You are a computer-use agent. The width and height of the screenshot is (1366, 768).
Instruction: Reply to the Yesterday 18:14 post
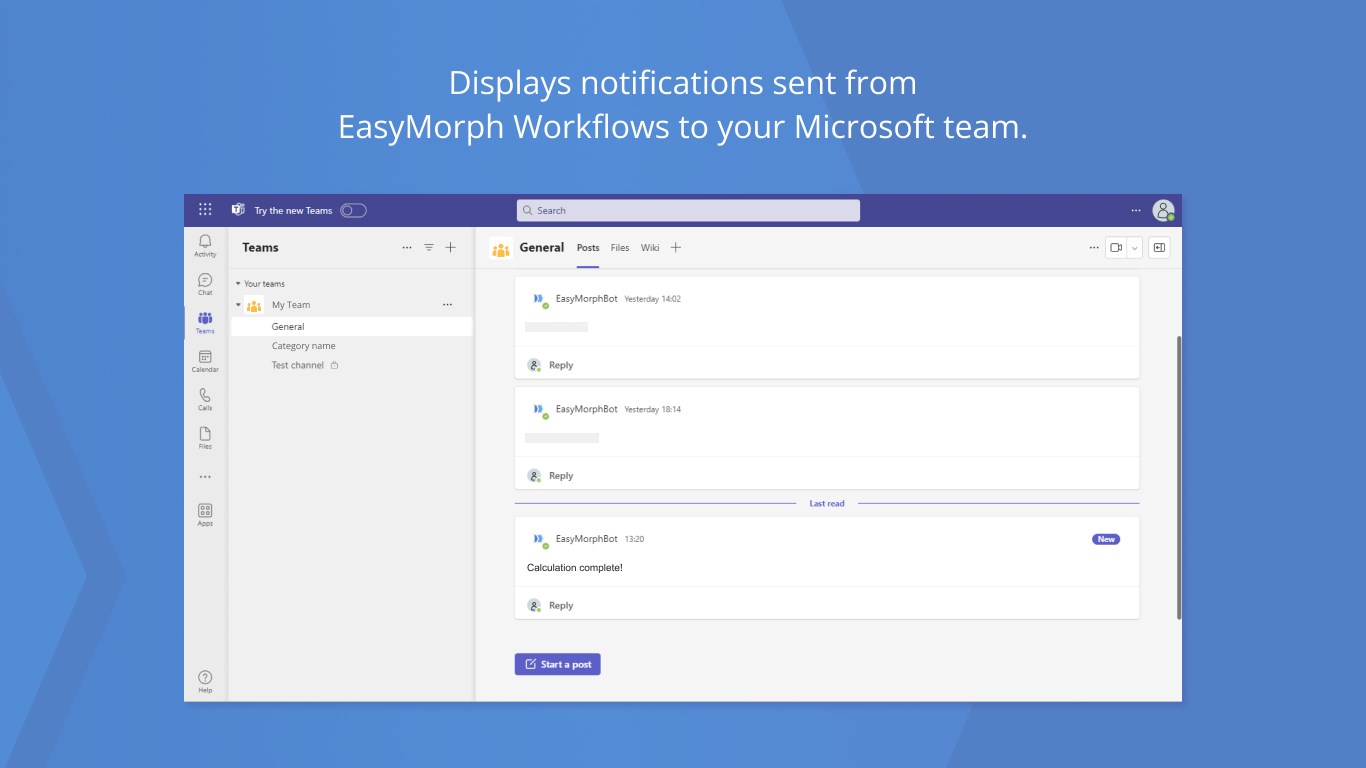[561, 476]
